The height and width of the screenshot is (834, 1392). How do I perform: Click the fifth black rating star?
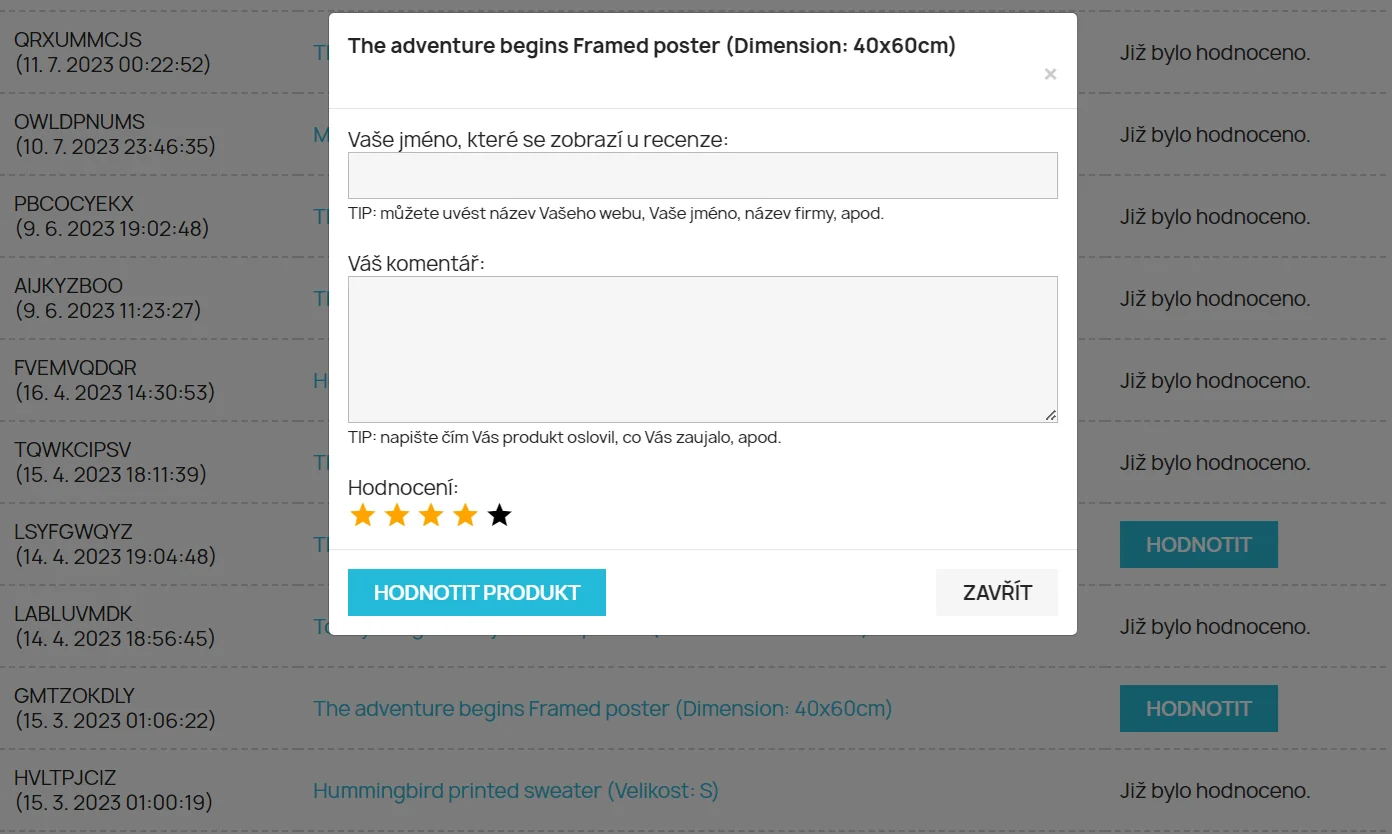[499, 516]
